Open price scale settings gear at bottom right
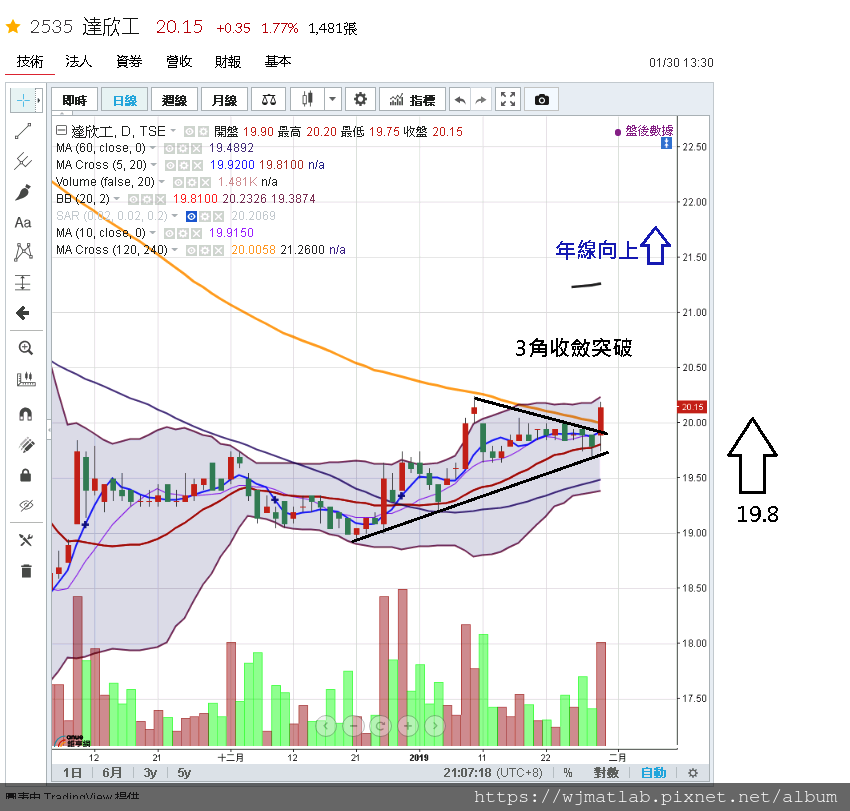850x811 pixels. (693, 773)
